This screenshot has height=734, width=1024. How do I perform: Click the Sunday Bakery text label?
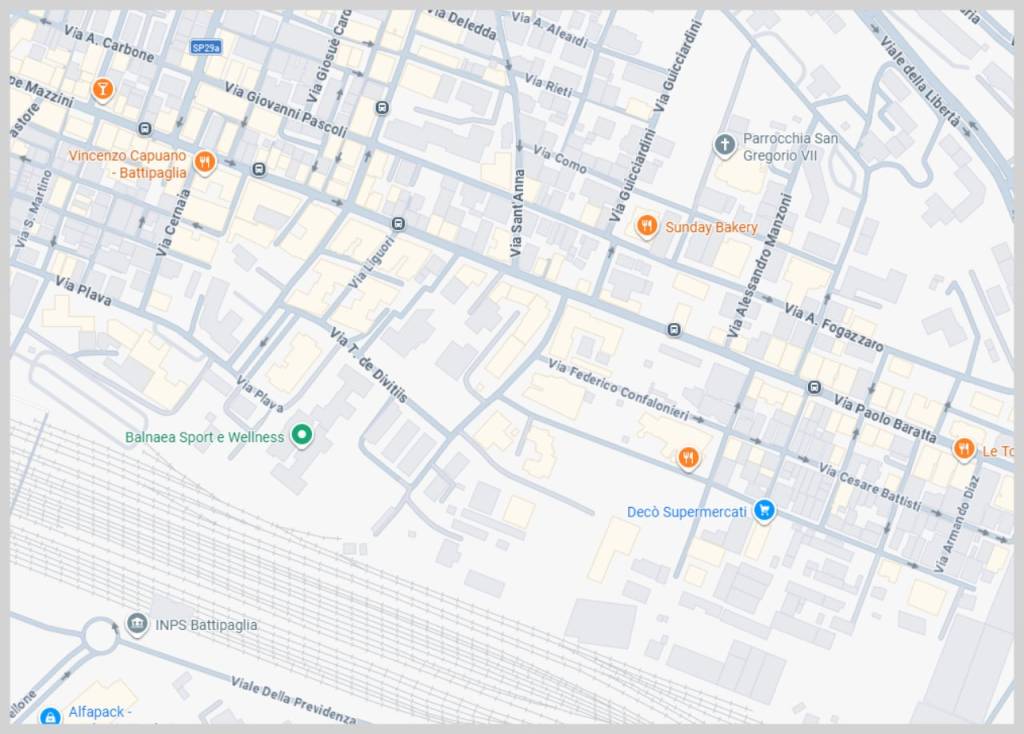click(711, 228)
